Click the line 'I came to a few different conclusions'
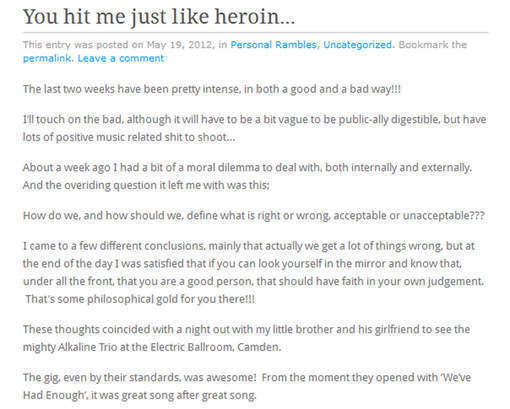Viewport: 510px width, 409px height. point(249,246)
